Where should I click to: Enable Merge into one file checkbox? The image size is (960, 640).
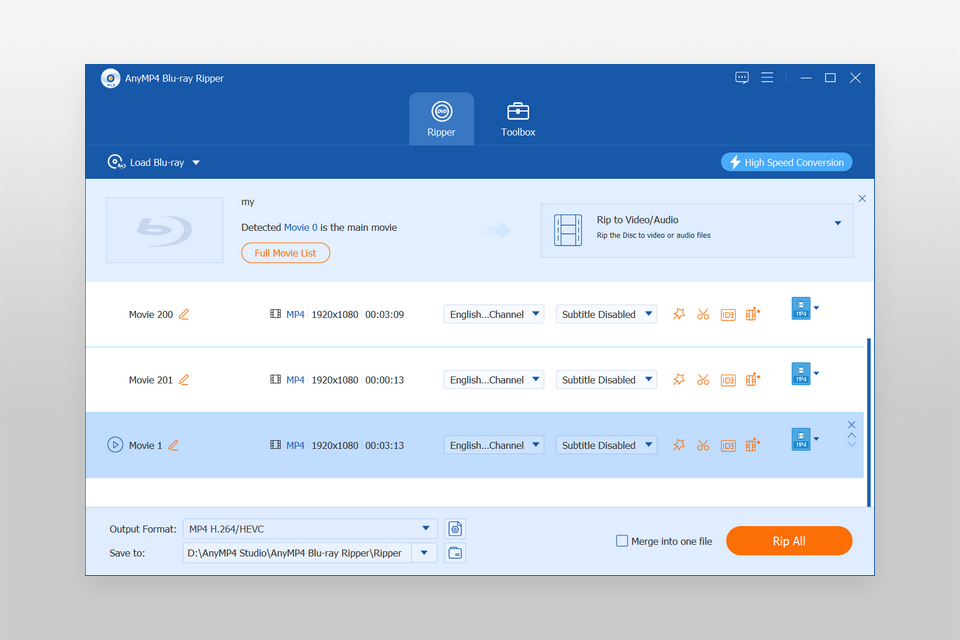(x=622, y=541)
